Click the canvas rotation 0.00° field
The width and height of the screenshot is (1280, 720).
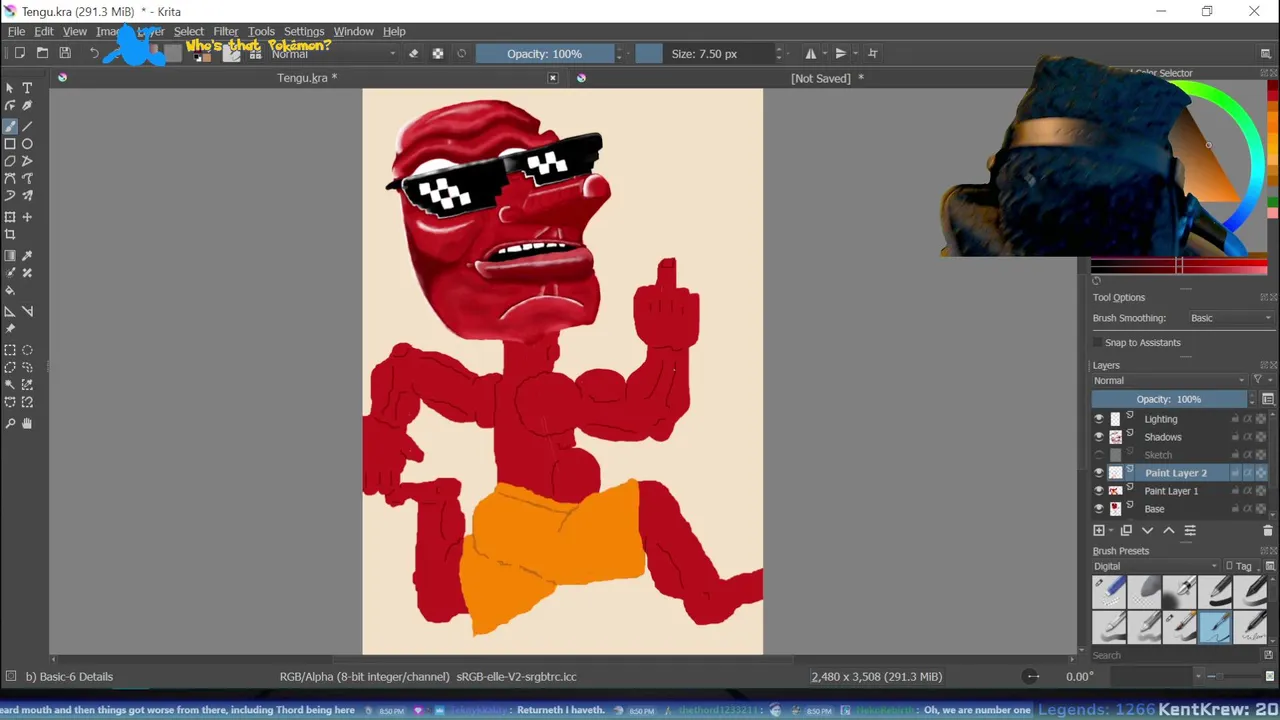(x=1079, y=676)
